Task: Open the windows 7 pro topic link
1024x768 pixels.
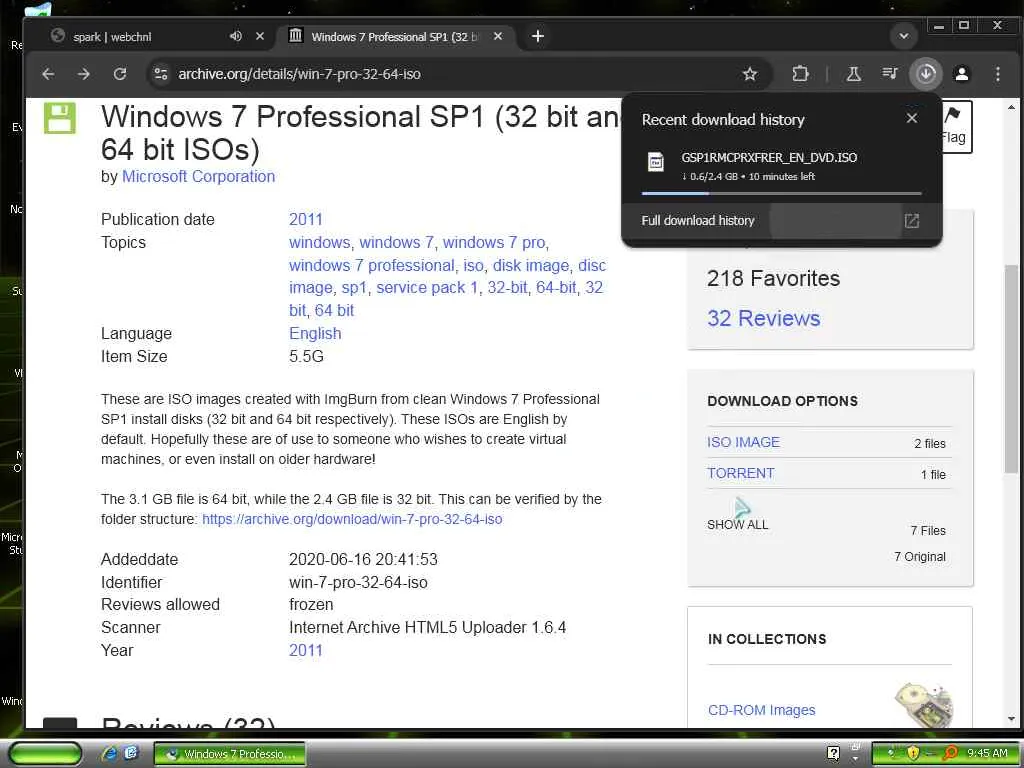Action: pos(494,242)
